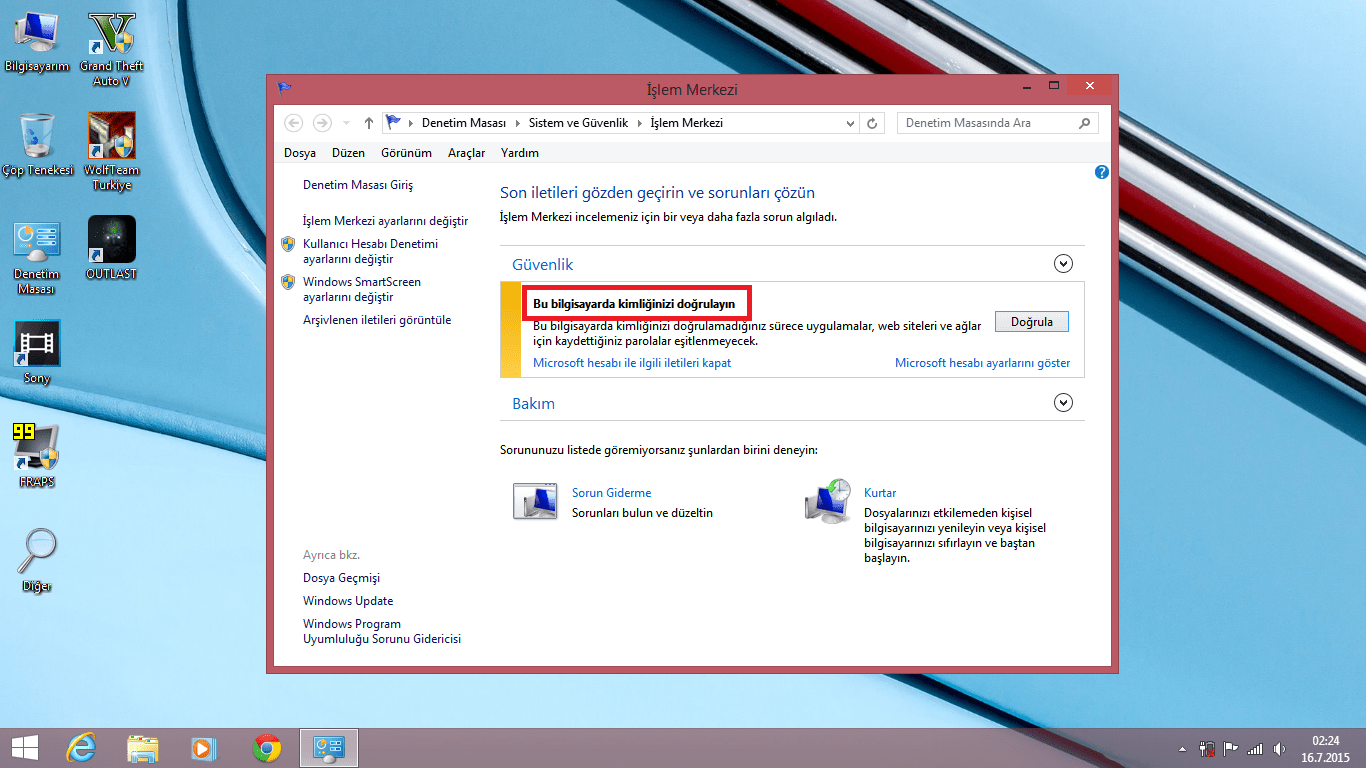The width and height of the screenshot is (1366, 768).
Task: Launch Internet Explorer from the taskbar
Action: [x=80, y=748]
